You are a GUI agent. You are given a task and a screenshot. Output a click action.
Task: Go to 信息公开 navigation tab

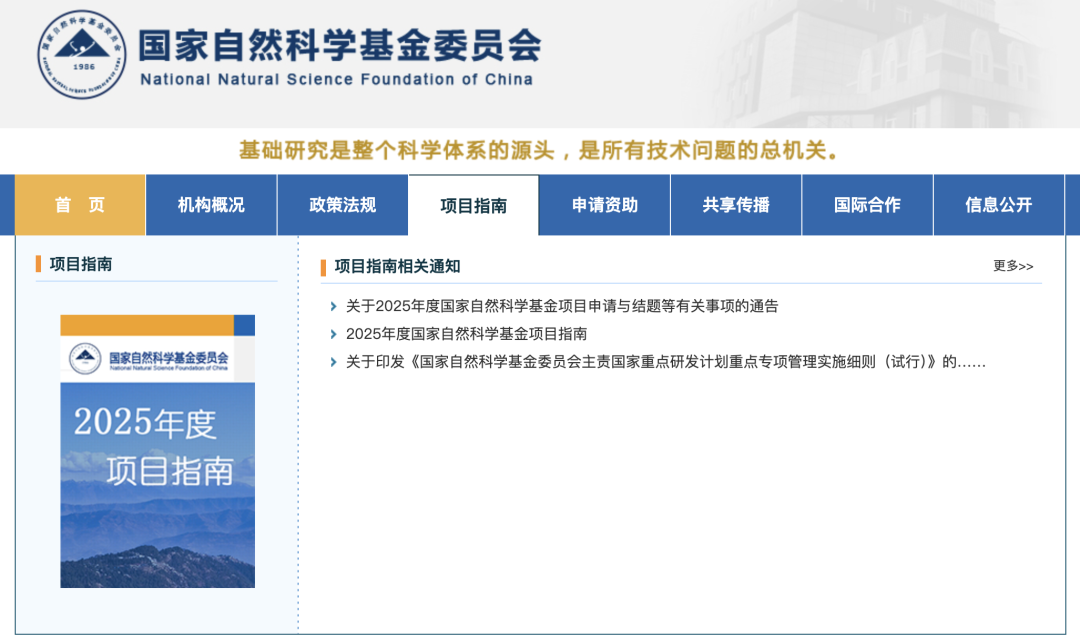[999, 205]
